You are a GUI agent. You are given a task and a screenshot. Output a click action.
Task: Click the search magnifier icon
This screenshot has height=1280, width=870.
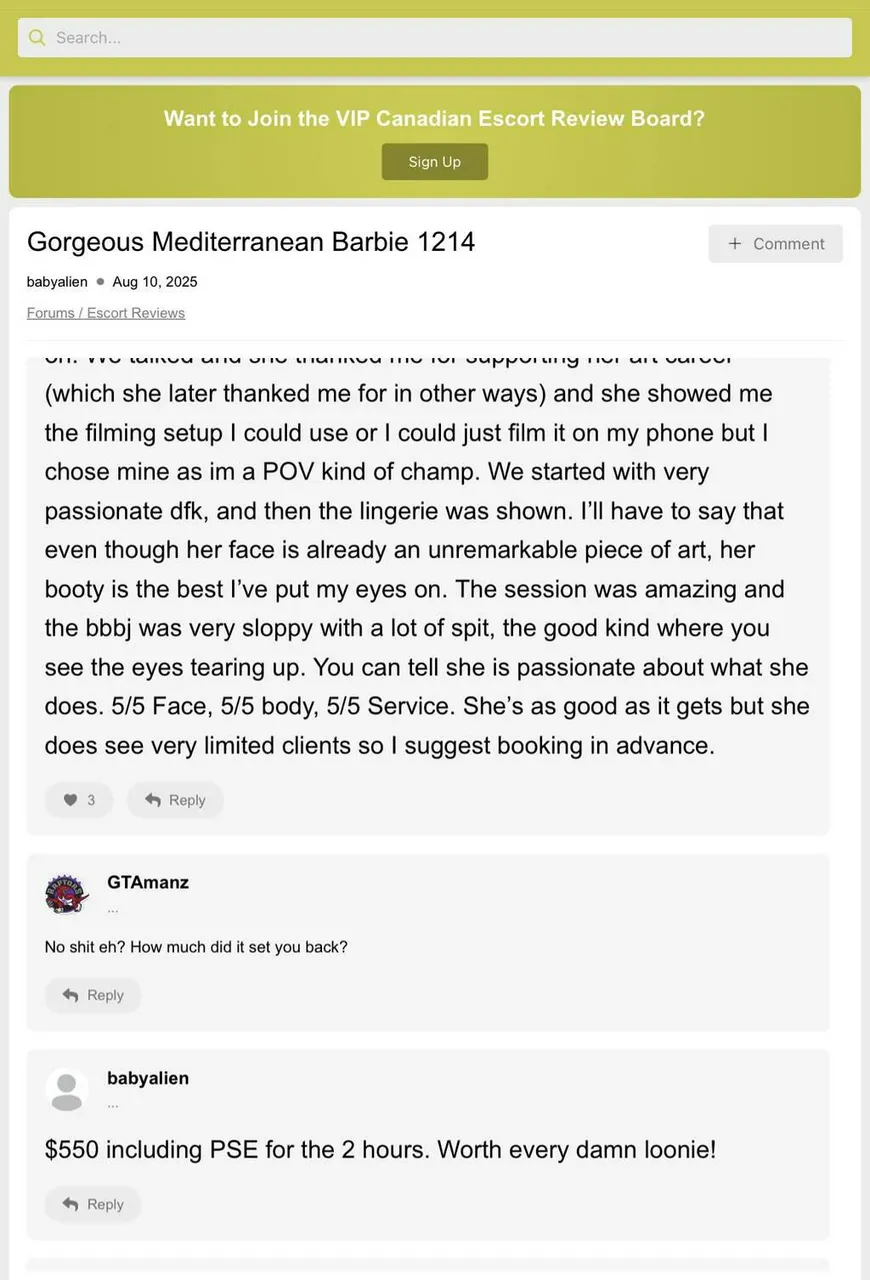pos(37,38)
